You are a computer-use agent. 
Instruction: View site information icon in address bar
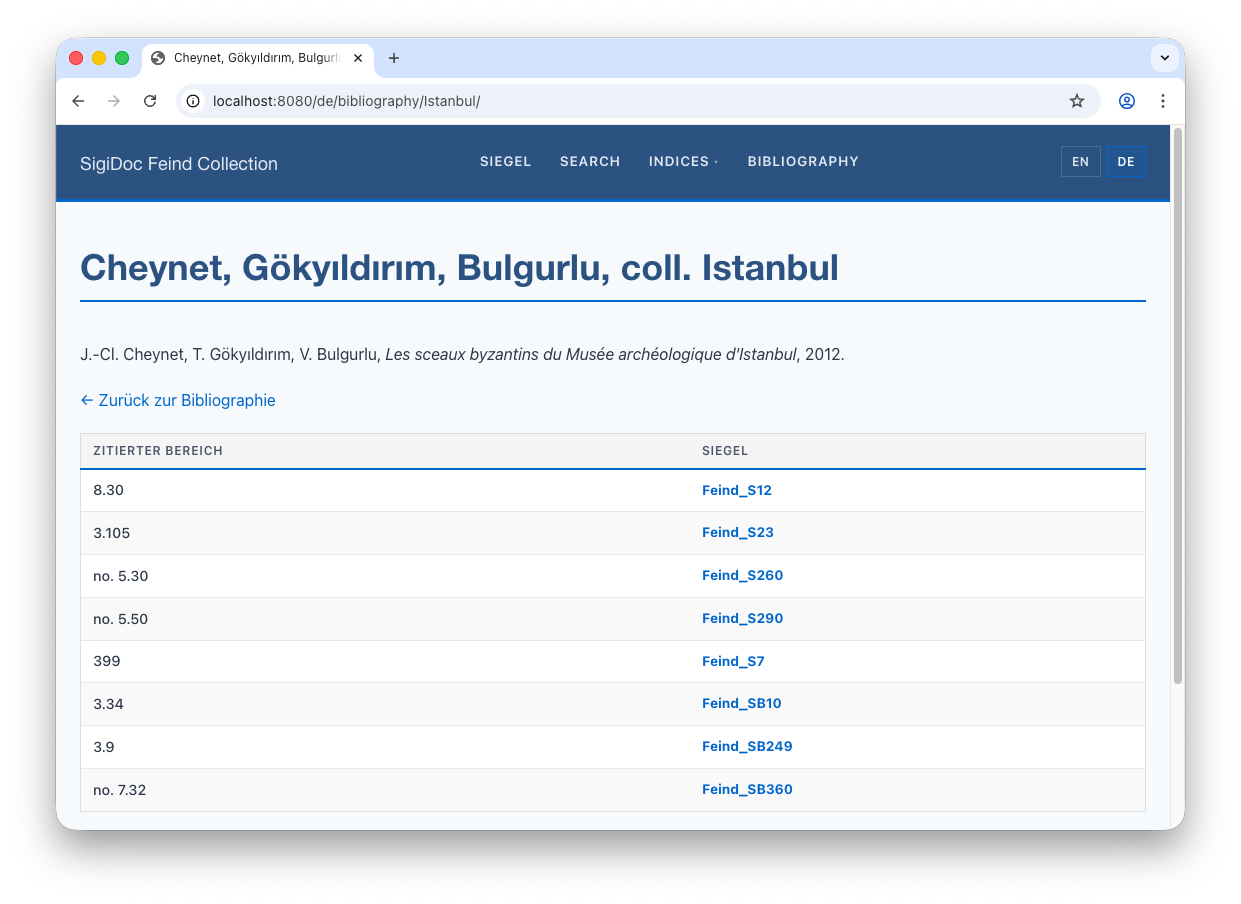pos(194,101)
